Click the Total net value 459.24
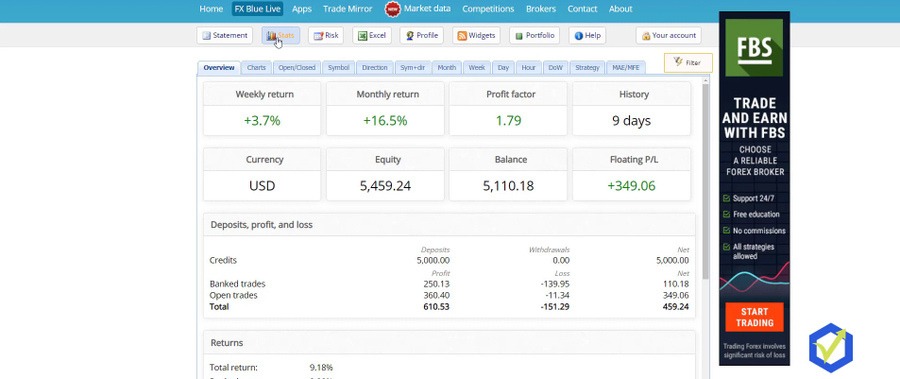This screenshot has height=379, width=900. (676, 307)
